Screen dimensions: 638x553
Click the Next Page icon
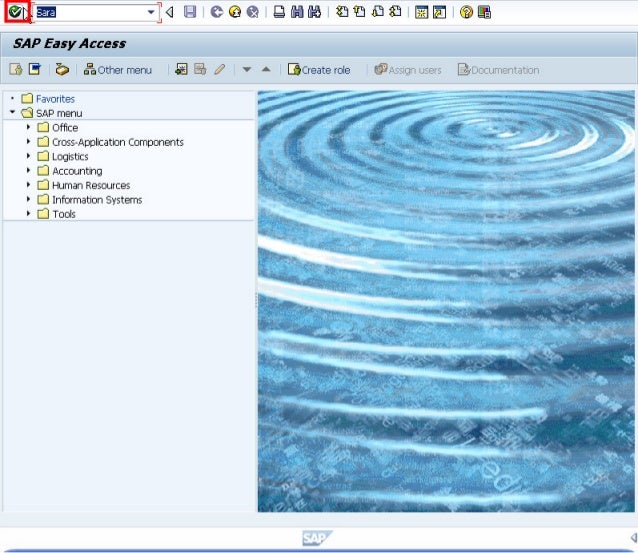click(378, 12)
